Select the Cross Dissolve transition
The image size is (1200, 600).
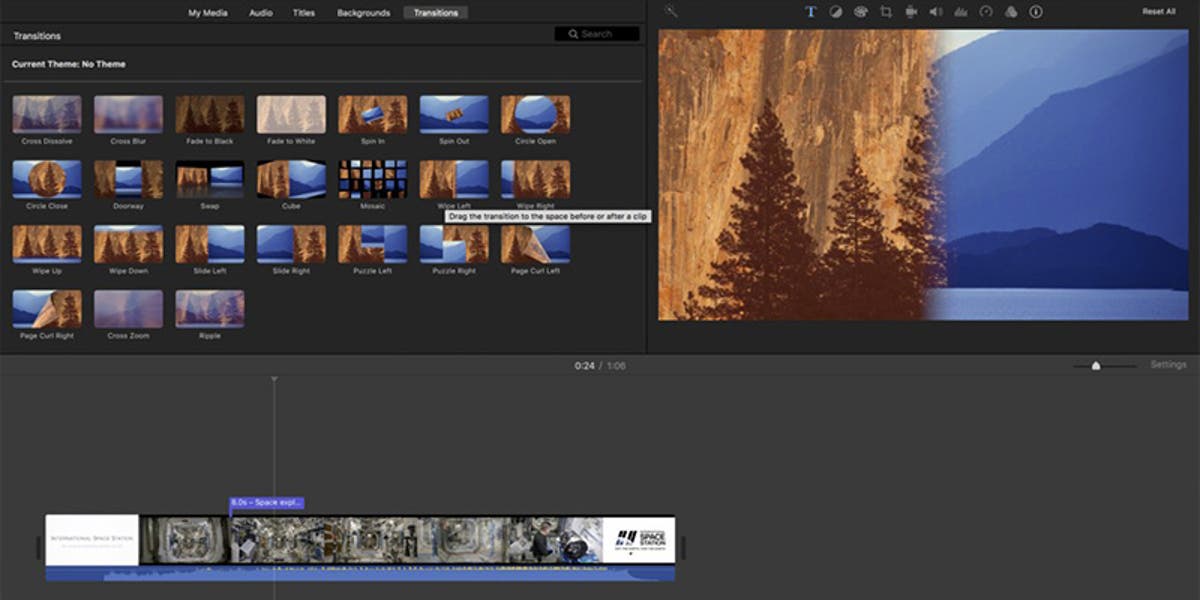[47, 120]
